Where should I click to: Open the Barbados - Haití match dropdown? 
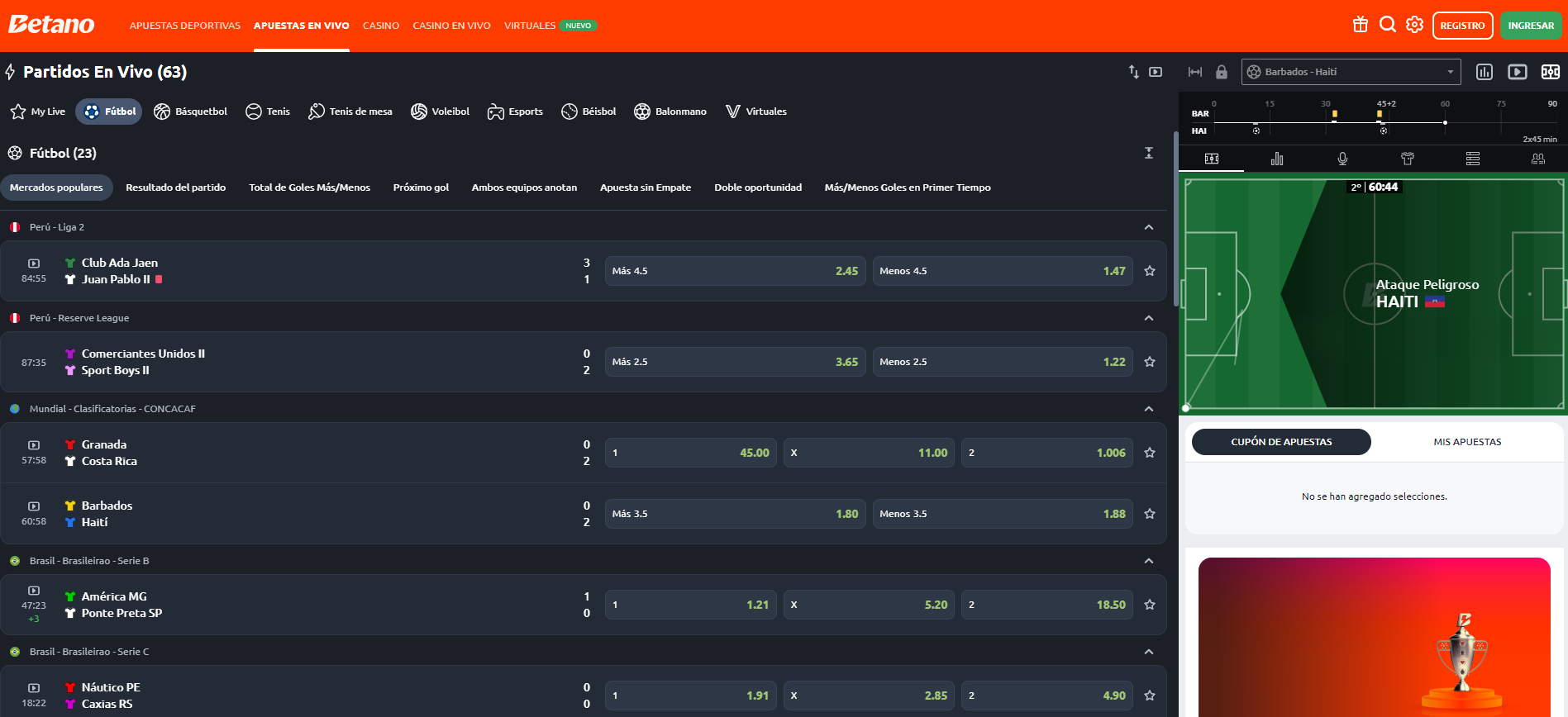tap(1351, 72)
